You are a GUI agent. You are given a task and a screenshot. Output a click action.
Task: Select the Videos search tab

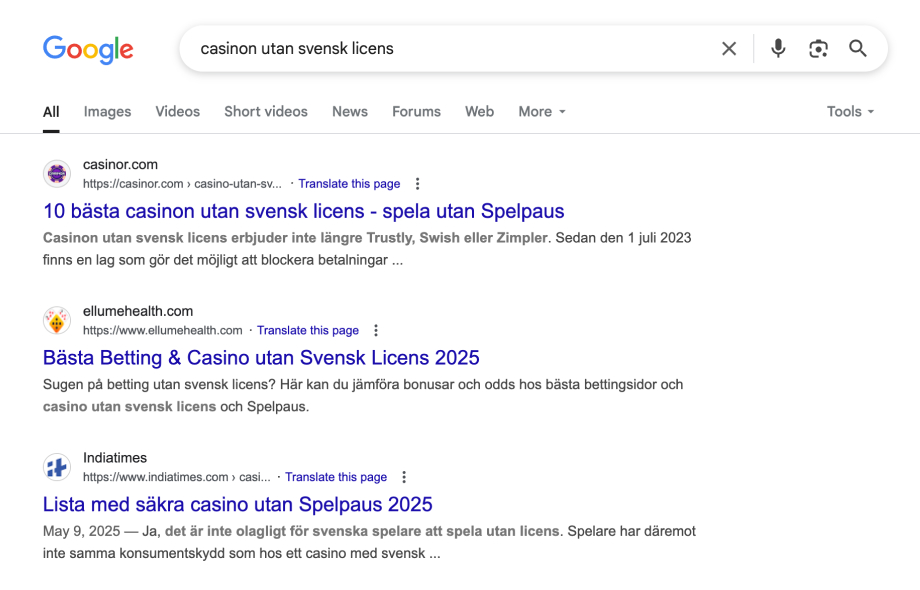(x=177, y=111)
